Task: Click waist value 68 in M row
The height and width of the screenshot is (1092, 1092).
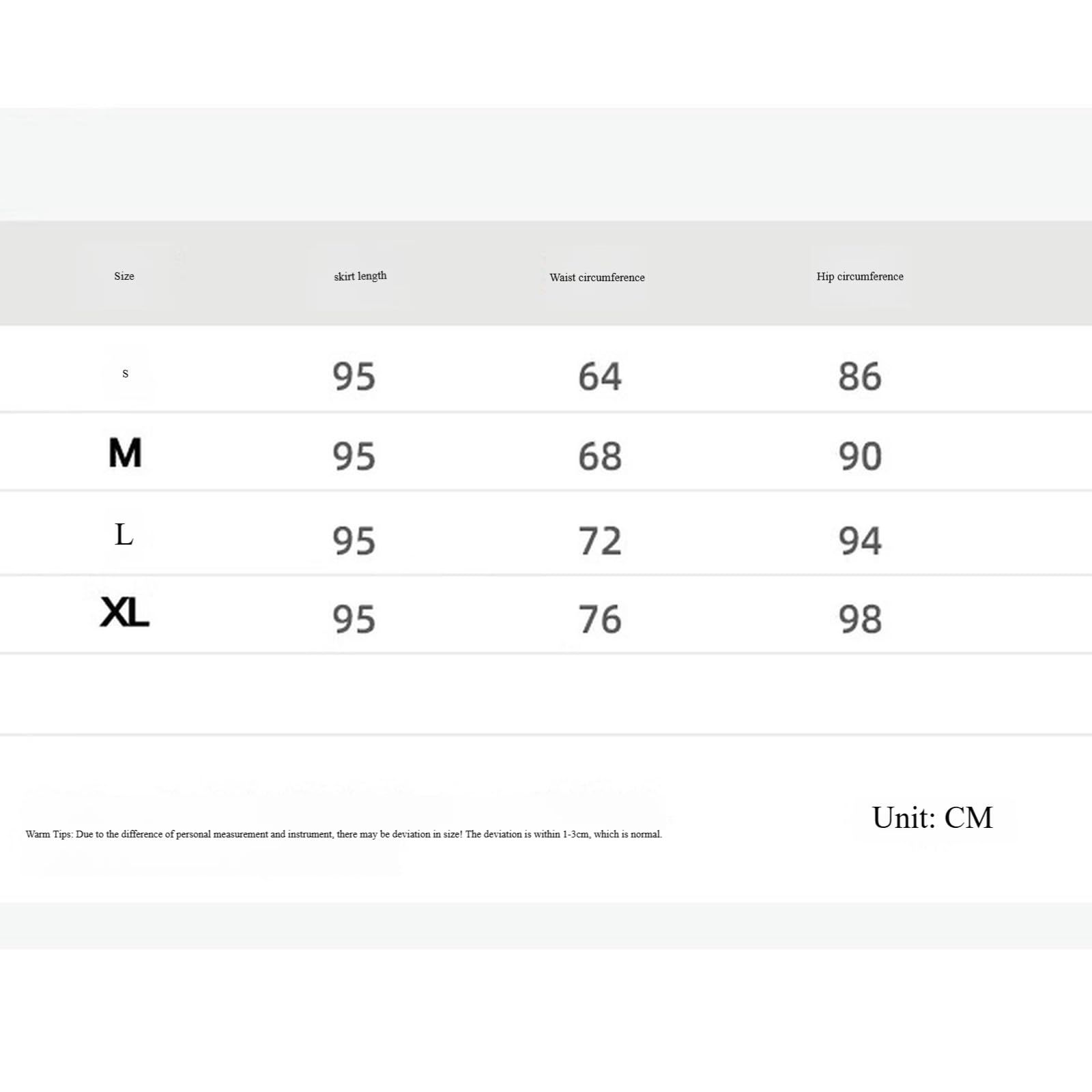Action: 600,457
